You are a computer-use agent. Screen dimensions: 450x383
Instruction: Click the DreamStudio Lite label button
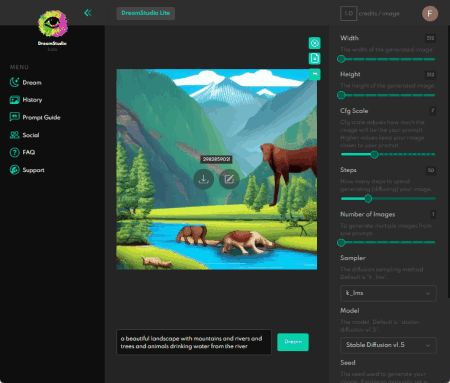click(146, 13)
